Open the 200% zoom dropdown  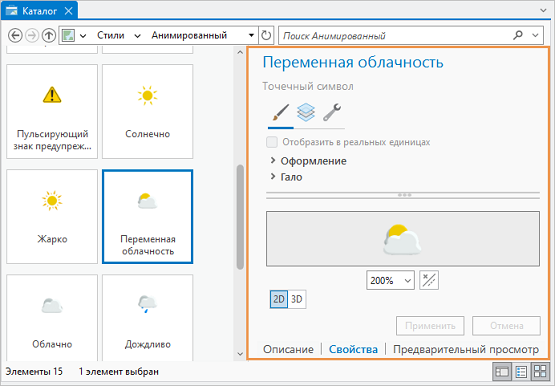coord(408,281)
